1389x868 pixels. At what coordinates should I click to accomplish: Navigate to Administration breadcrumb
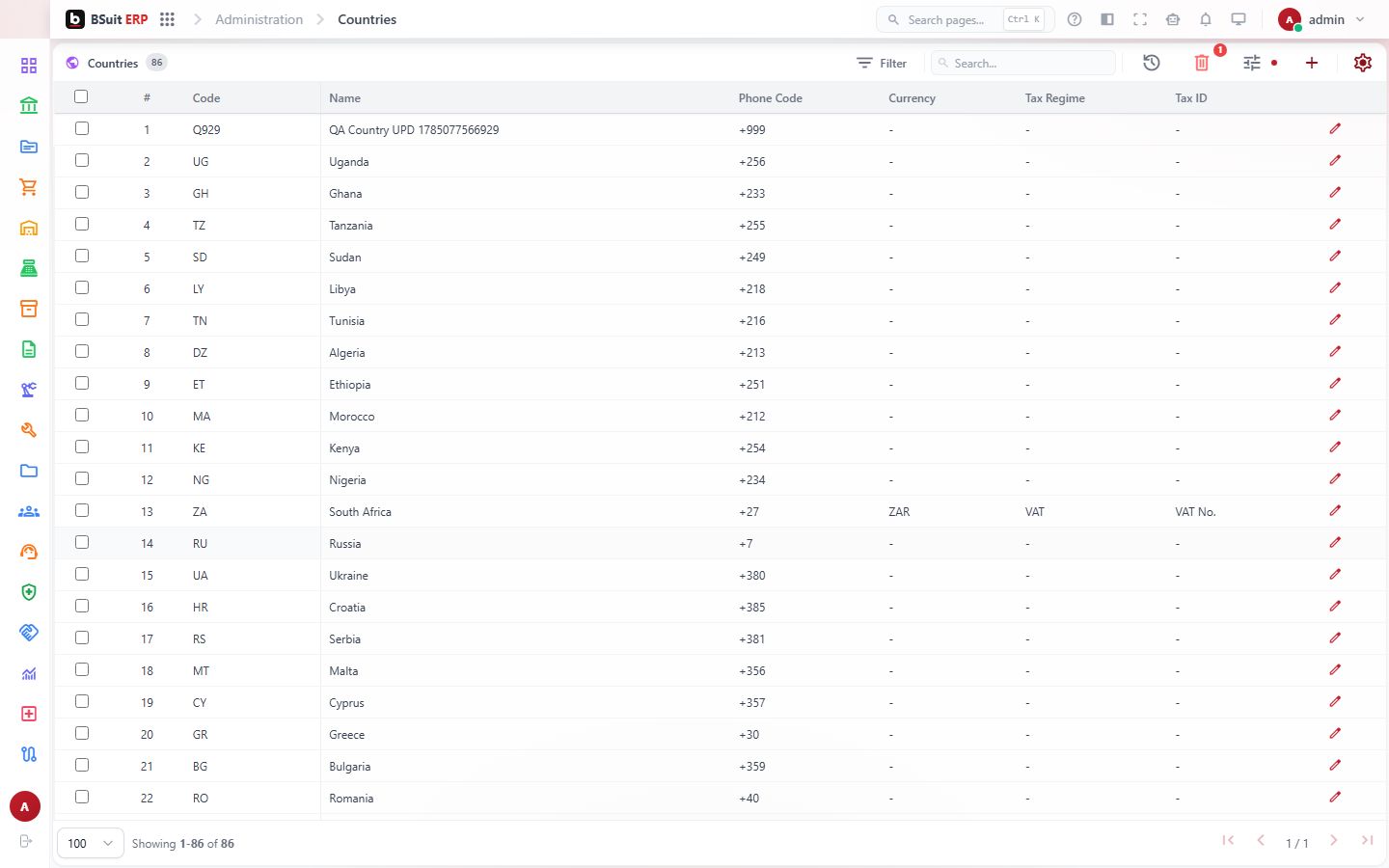(x=259, y=19)
